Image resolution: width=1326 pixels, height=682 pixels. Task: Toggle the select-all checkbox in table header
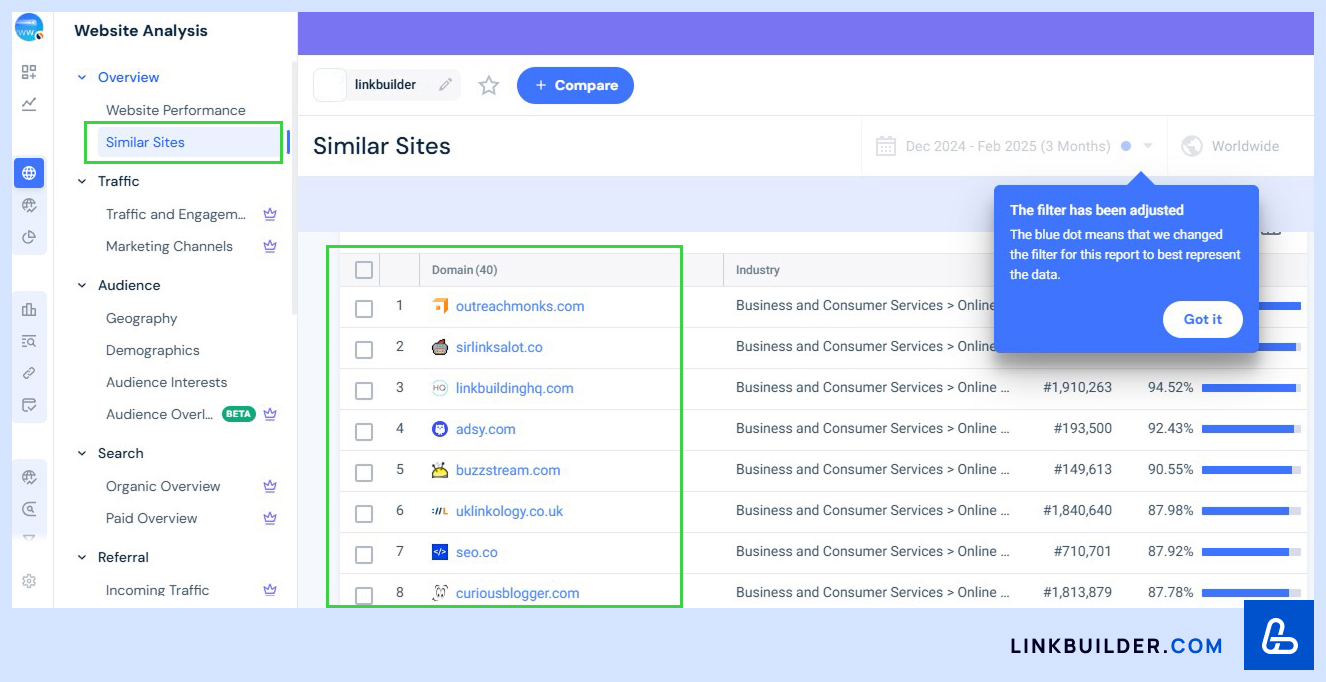pos(364,270)
